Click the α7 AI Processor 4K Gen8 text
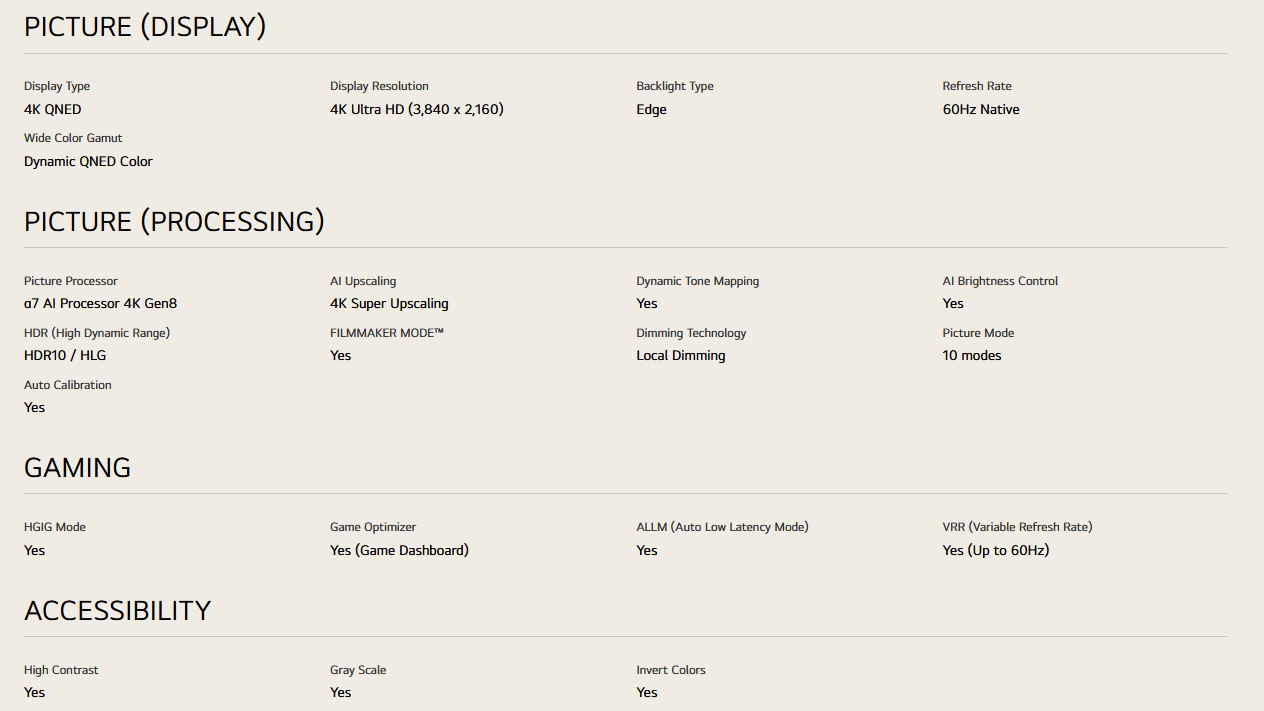The image size is (1264, 711). pos(100,303)
